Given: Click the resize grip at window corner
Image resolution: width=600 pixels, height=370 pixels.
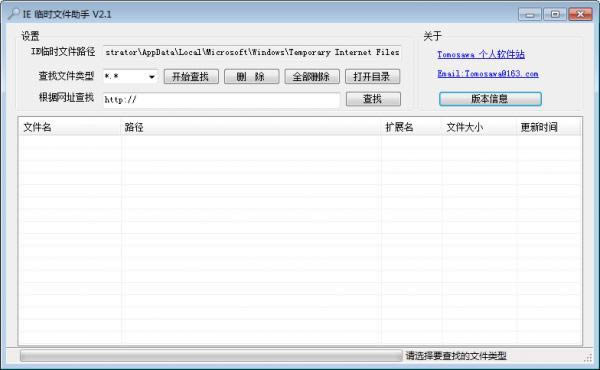Looking at the screenshot, I should (x=588, y=358).
